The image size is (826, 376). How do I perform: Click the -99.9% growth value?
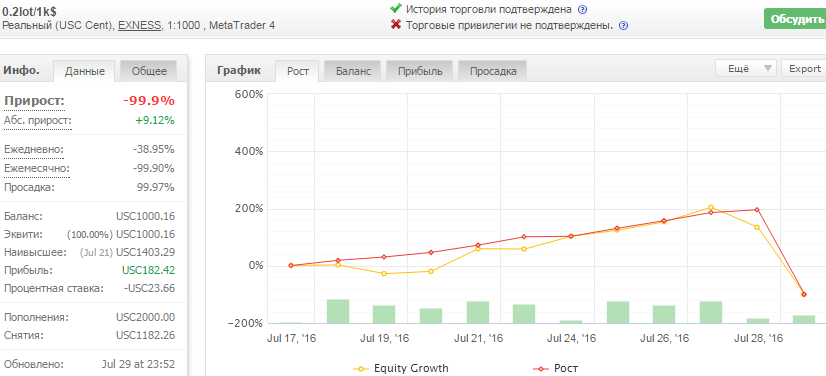point(149,101)
